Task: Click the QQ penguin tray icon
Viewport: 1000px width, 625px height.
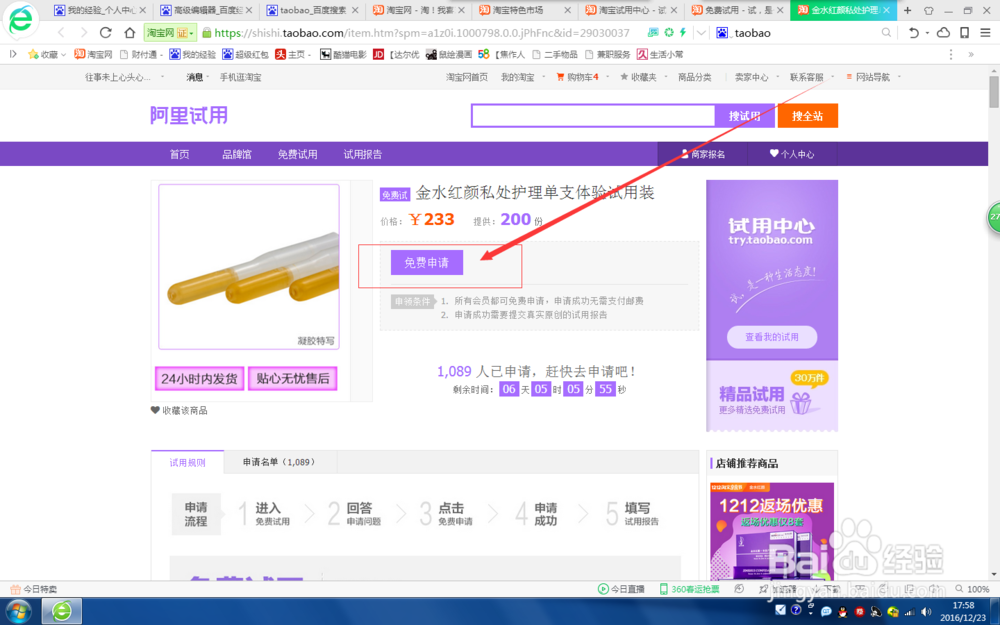Action: point(842,612)
